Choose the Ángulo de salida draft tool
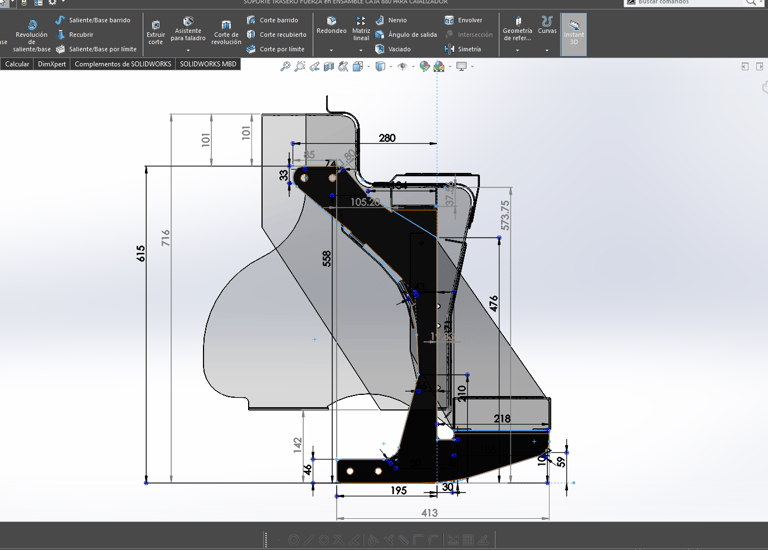 click(406, 35)
